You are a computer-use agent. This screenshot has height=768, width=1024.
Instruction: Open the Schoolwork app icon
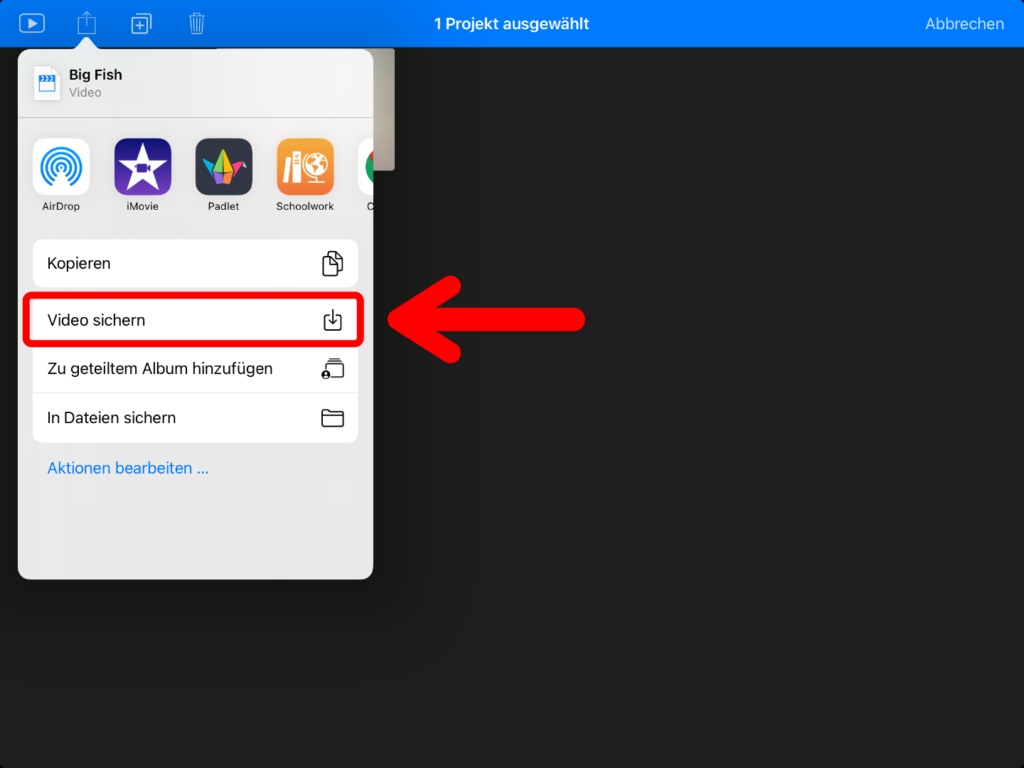(305, 167)
